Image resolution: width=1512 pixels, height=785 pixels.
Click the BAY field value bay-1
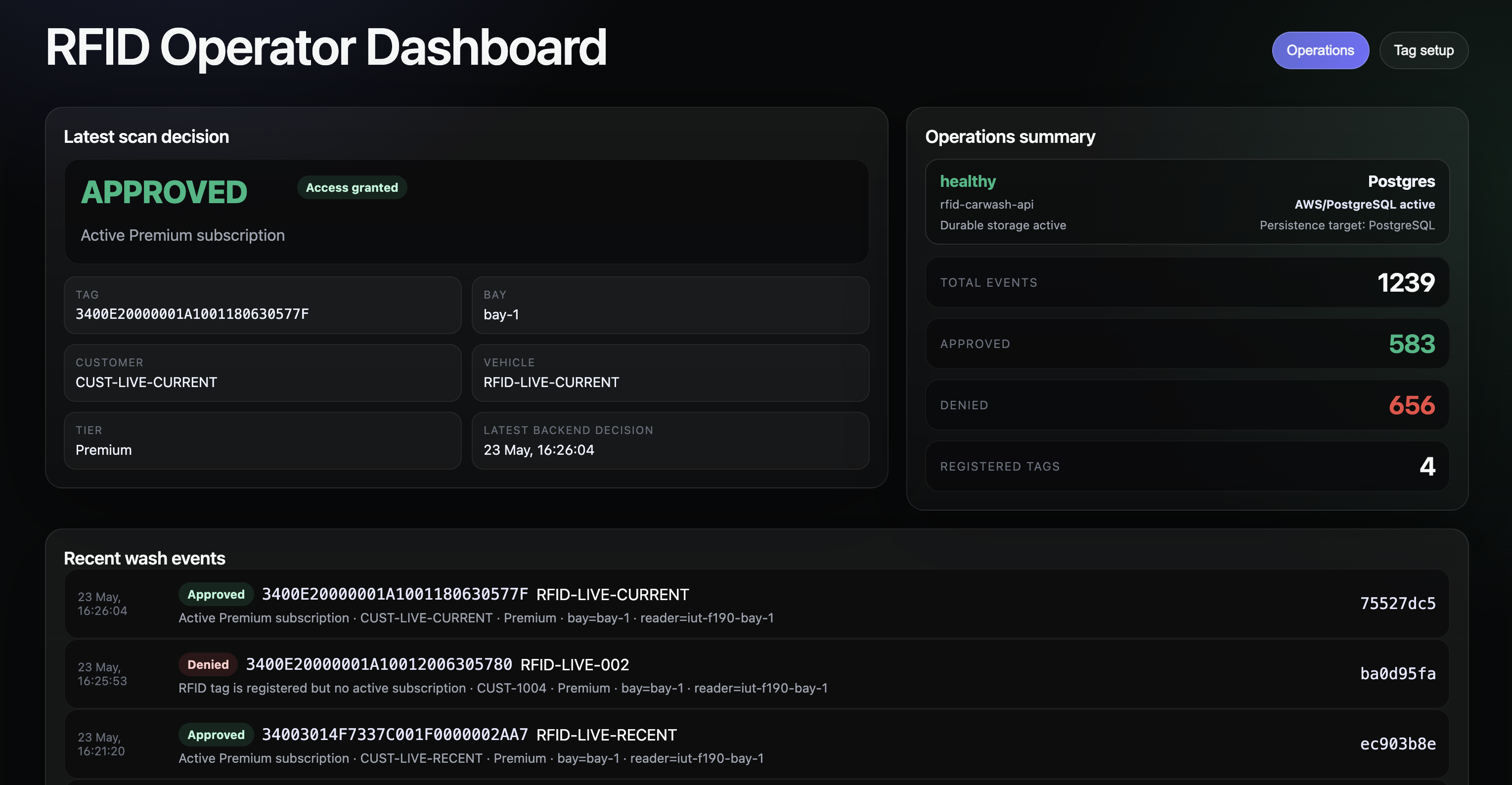[x=501, y=314]
